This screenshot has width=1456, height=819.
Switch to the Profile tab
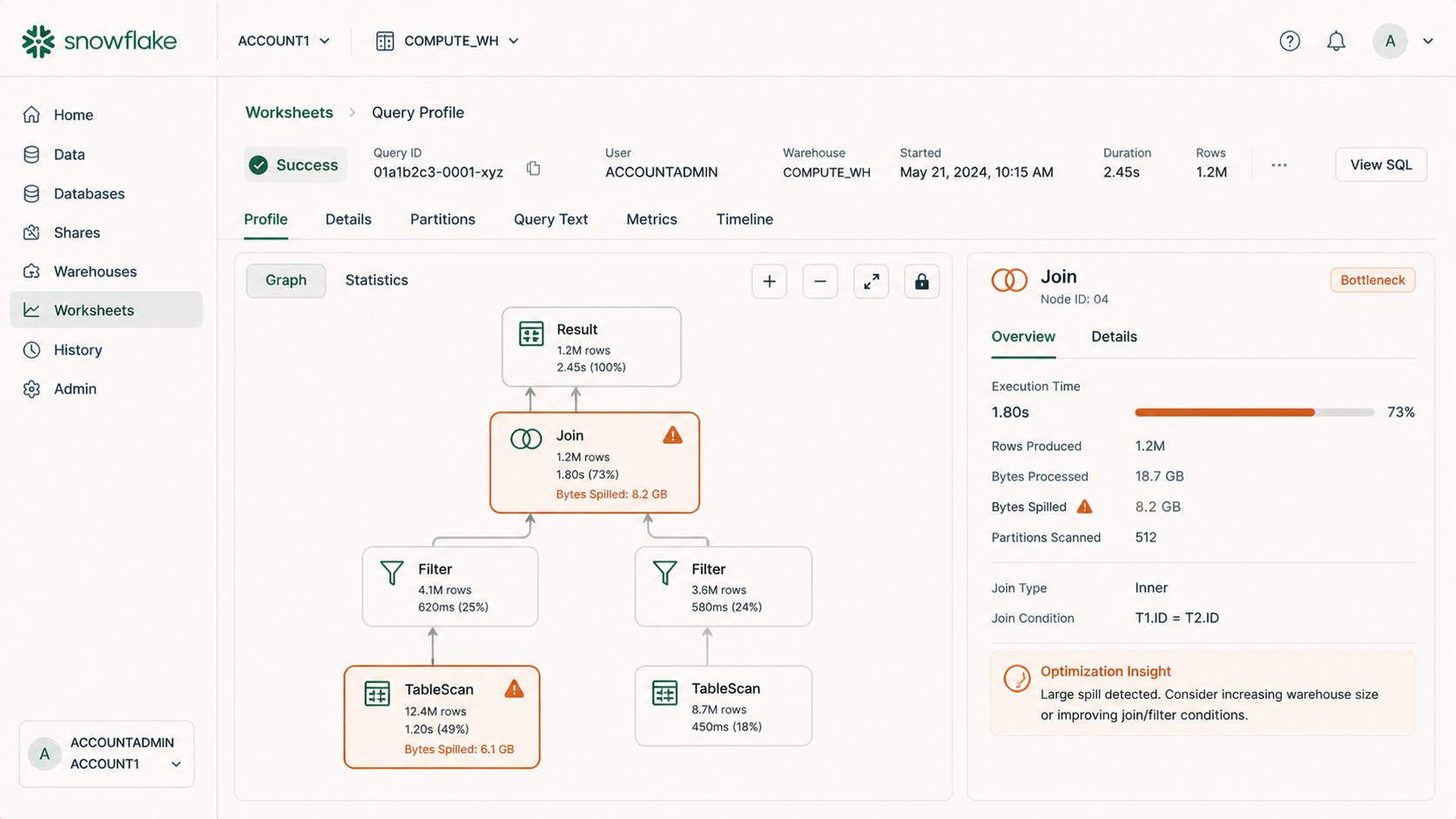coord(266,219)
